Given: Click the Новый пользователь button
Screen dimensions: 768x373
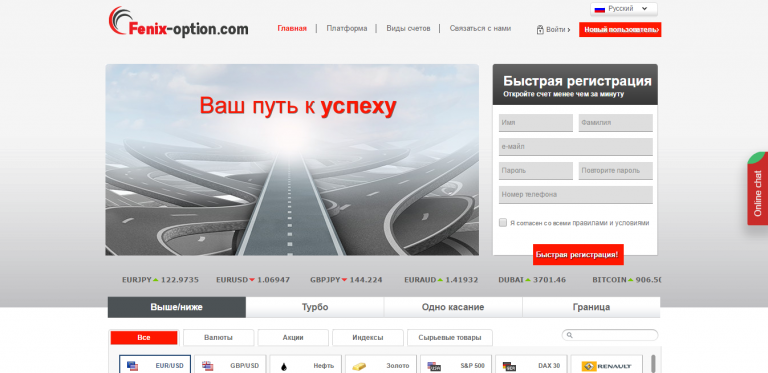Looking at the screenshot, I should tap(620, 29).
